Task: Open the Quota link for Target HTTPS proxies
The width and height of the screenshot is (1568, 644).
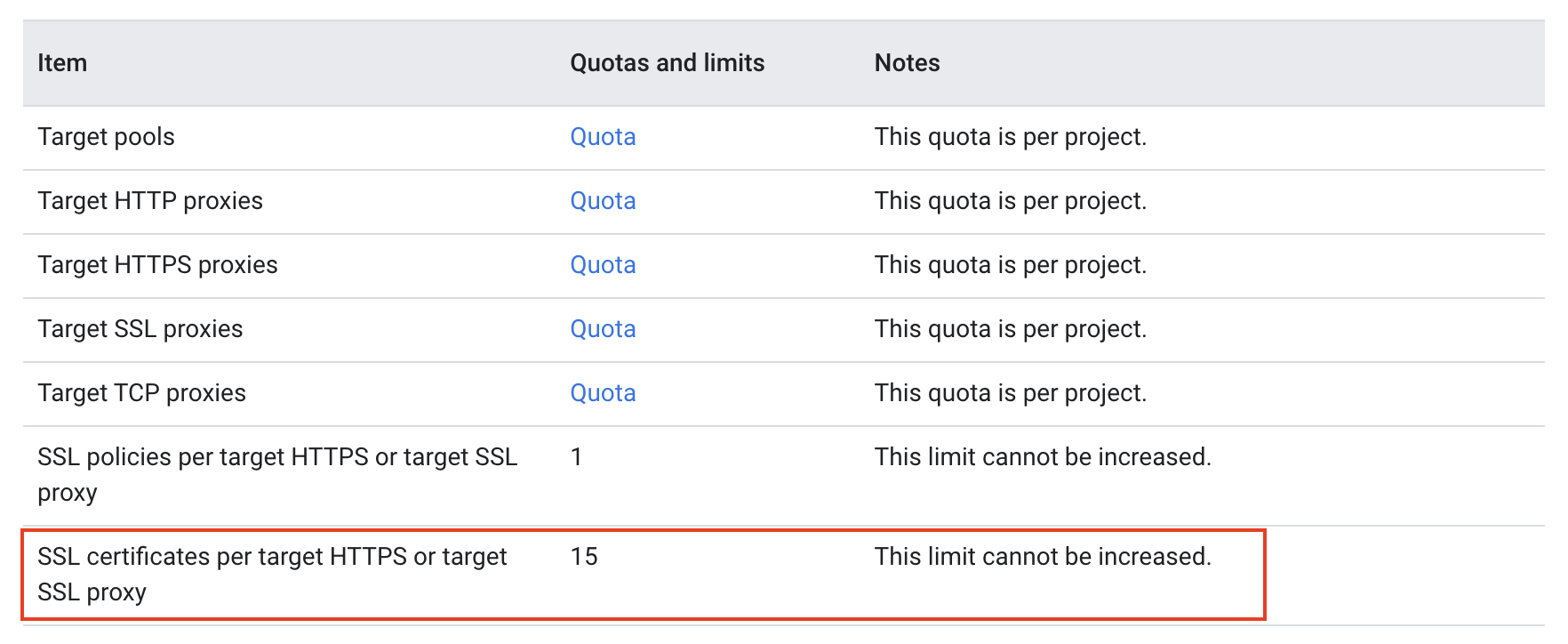Action: point(603,265)
